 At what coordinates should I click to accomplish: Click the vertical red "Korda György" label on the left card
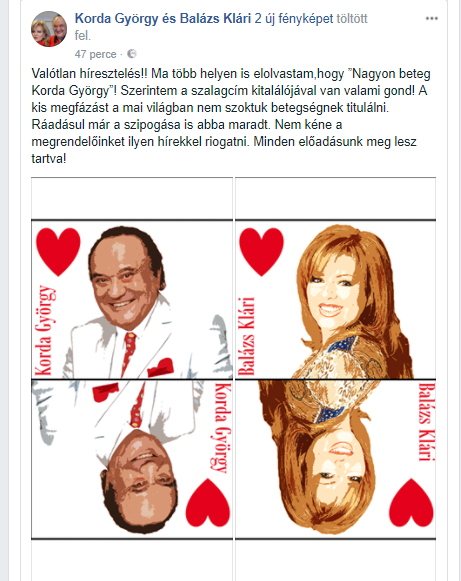point(46,330)
